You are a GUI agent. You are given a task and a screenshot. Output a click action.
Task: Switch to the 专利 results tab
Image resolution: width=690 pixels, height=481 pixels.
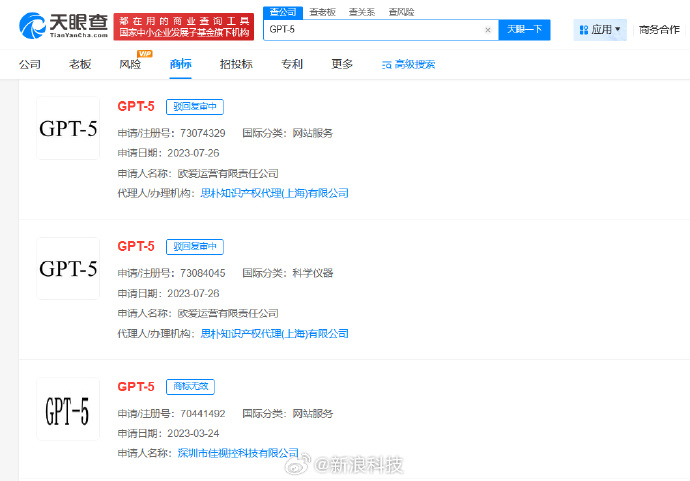click(292, 64)
